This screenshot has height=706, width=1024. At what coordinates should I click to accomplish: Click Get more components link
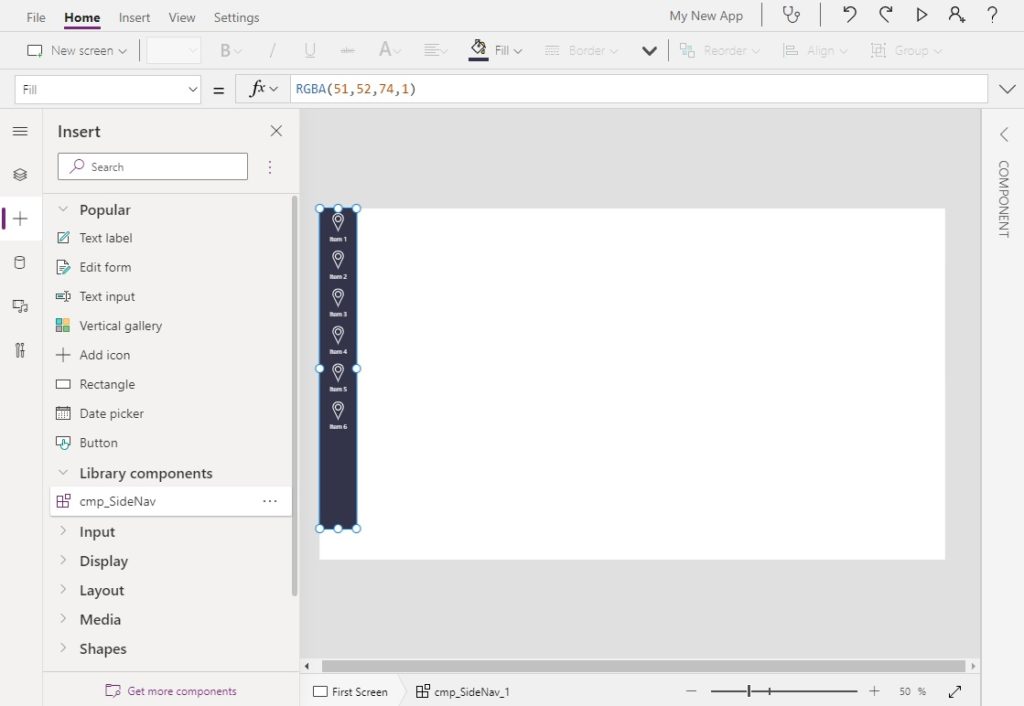click(182, 690)
